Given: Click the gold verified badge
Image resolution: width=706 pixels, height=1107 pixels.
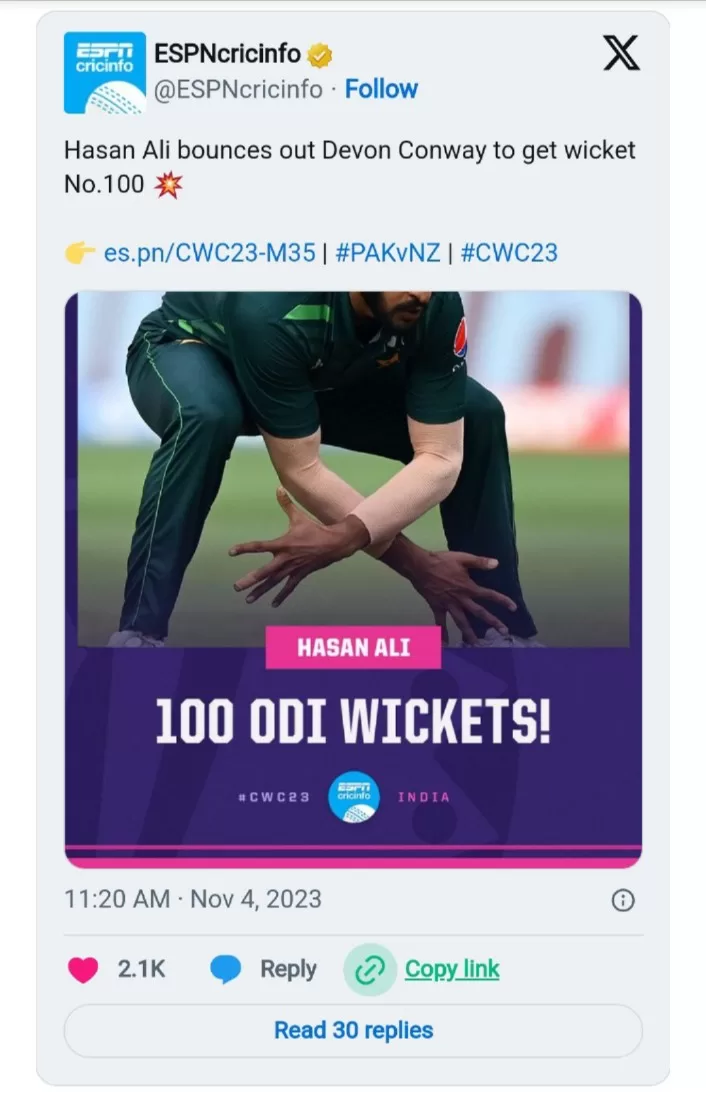Looking at the screenshot, I should (320, 54).
